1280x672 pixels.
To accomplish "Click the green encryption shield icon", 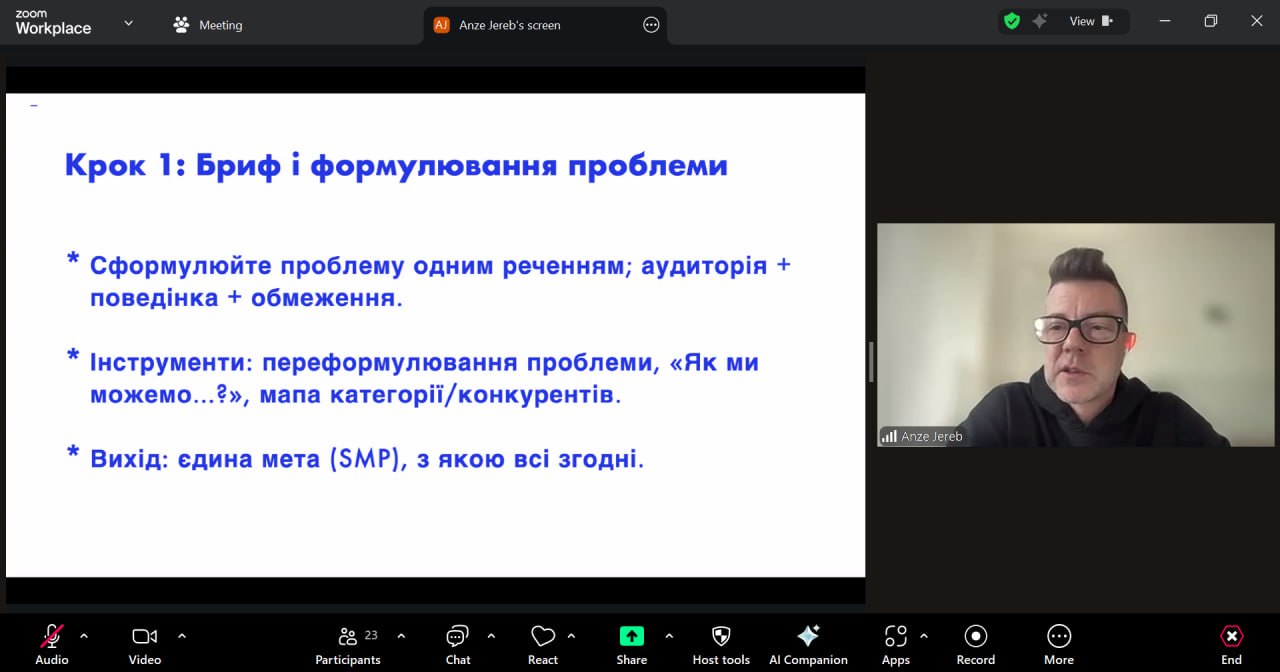I will point(1012,21).
